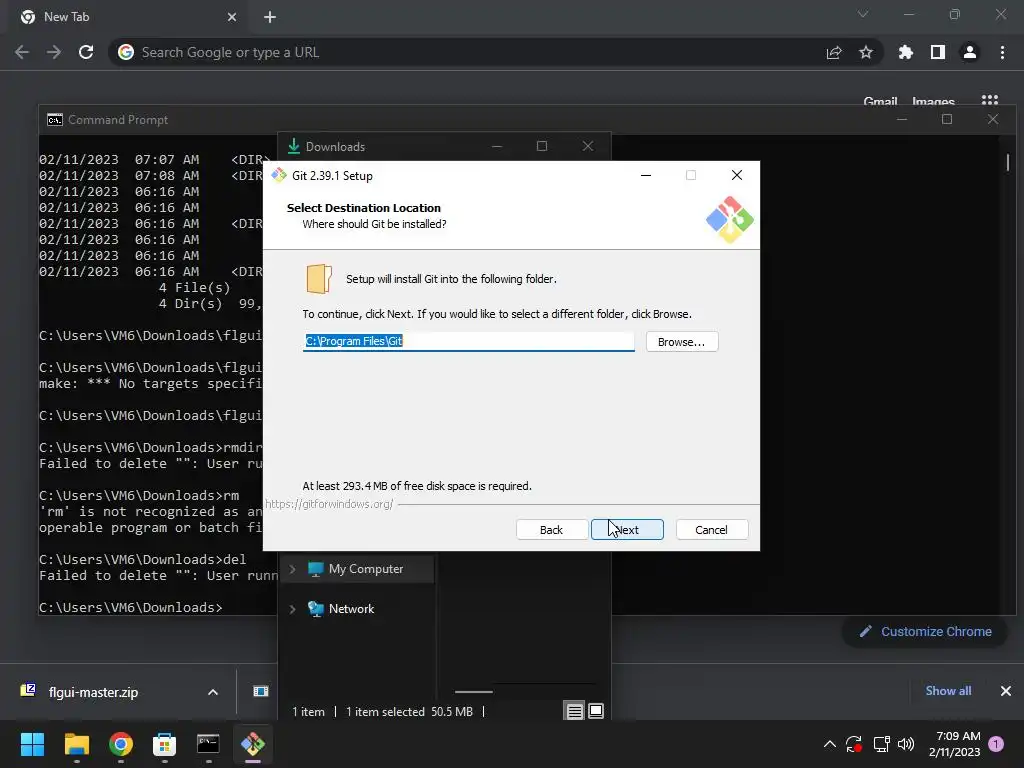The width and height of the screenshot is (1024, 768).
Task: Switch to large icons view in Downloads window
Action: [x=596, y=711]
